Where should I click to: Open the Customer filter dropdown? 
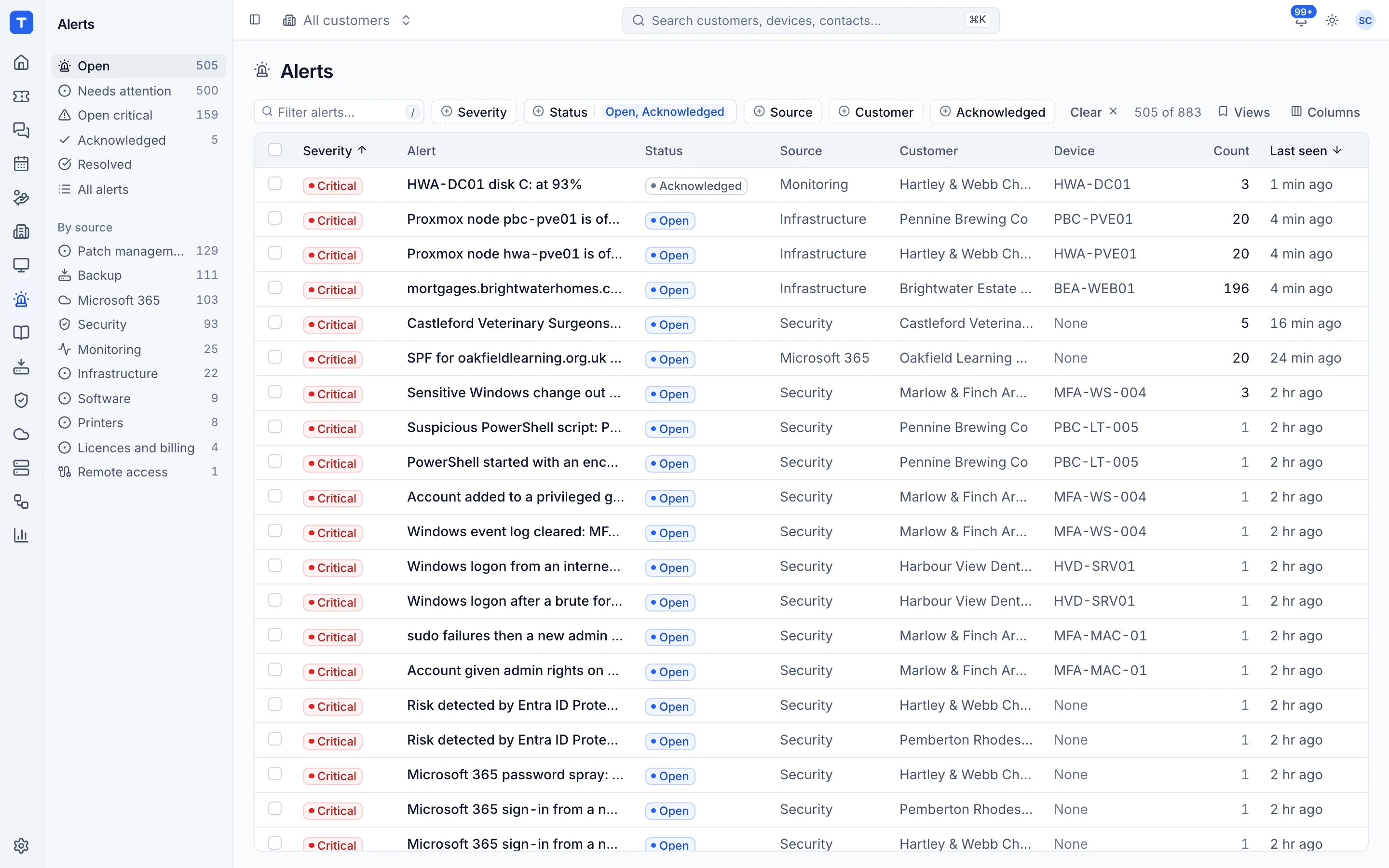(x=875, y=111)
